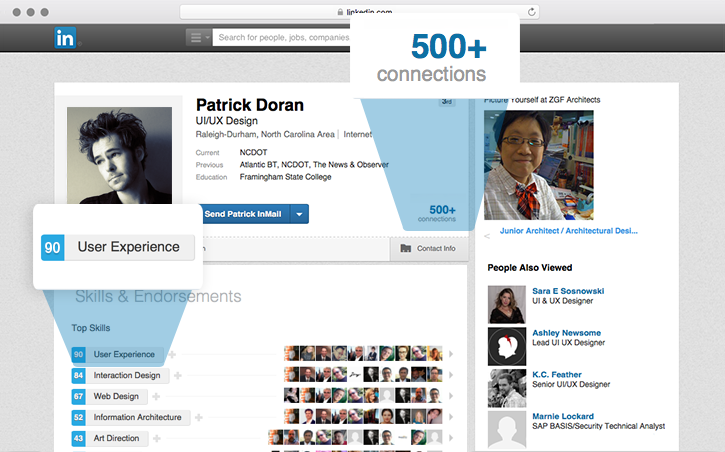Click Sara E Sosnowski's avatar thumbnail

(507, 305)
